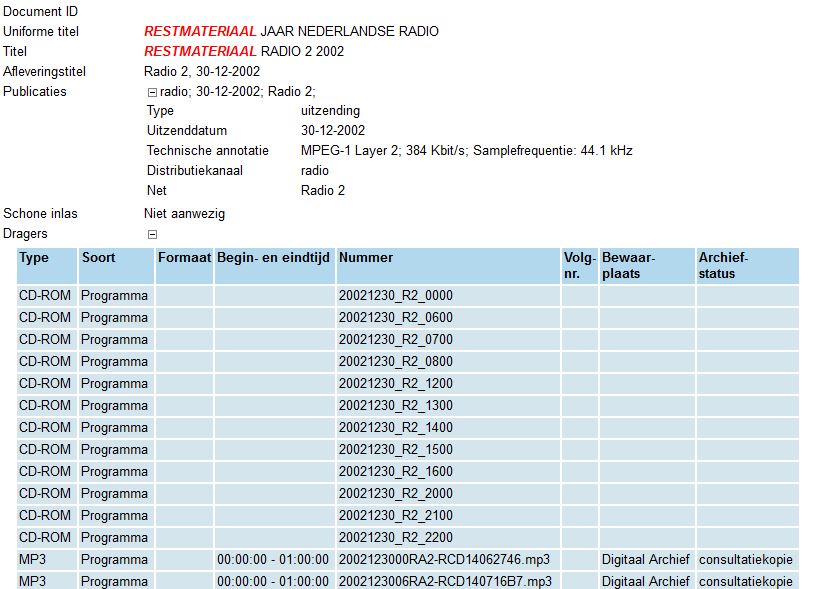Click the Nummer column header
Image resolution: width=819 pixels, height=589 pixels.
click(366, 258)
